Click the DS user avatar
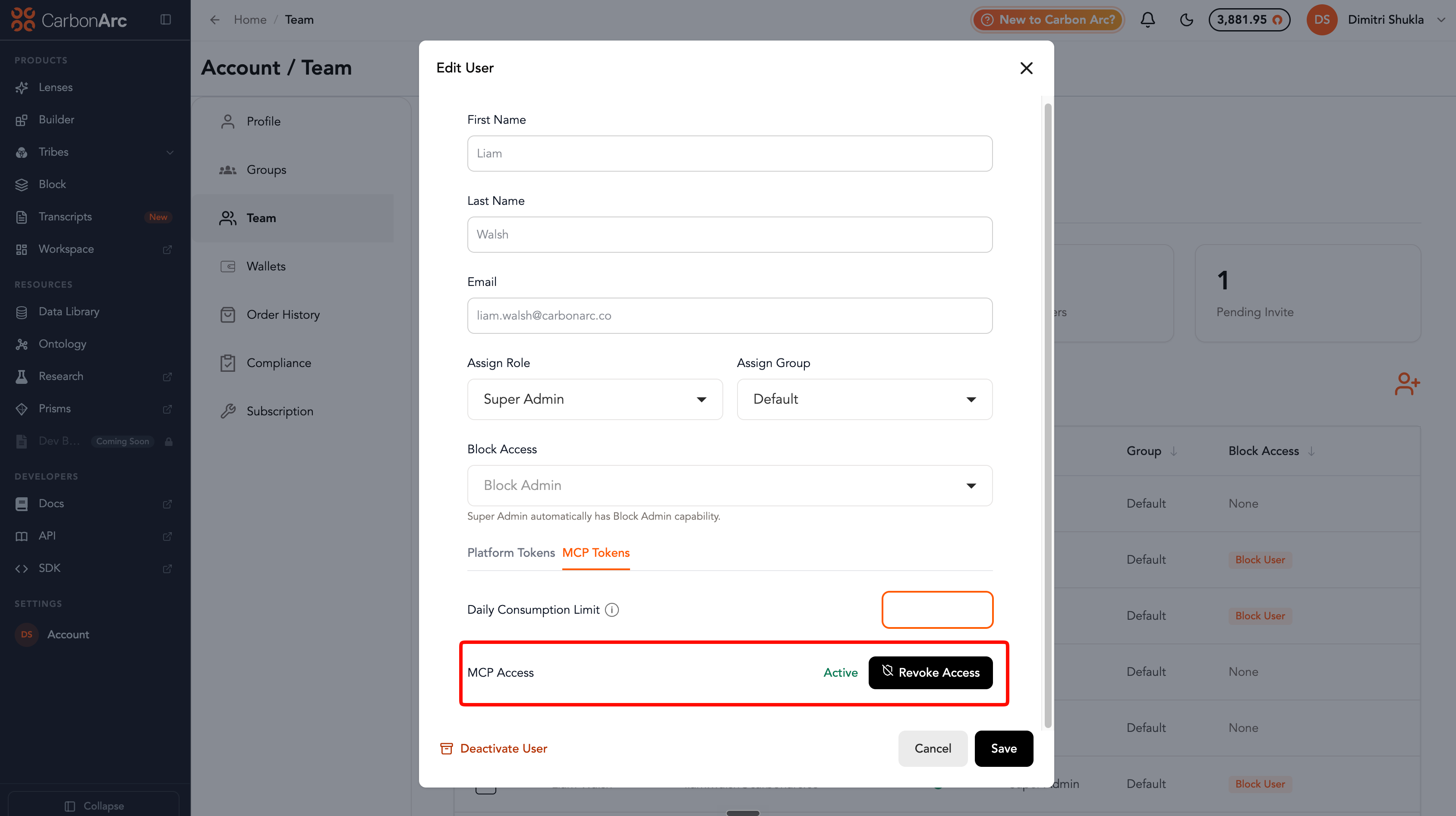Screen dimensions: 1456x816 (1321, 20)
